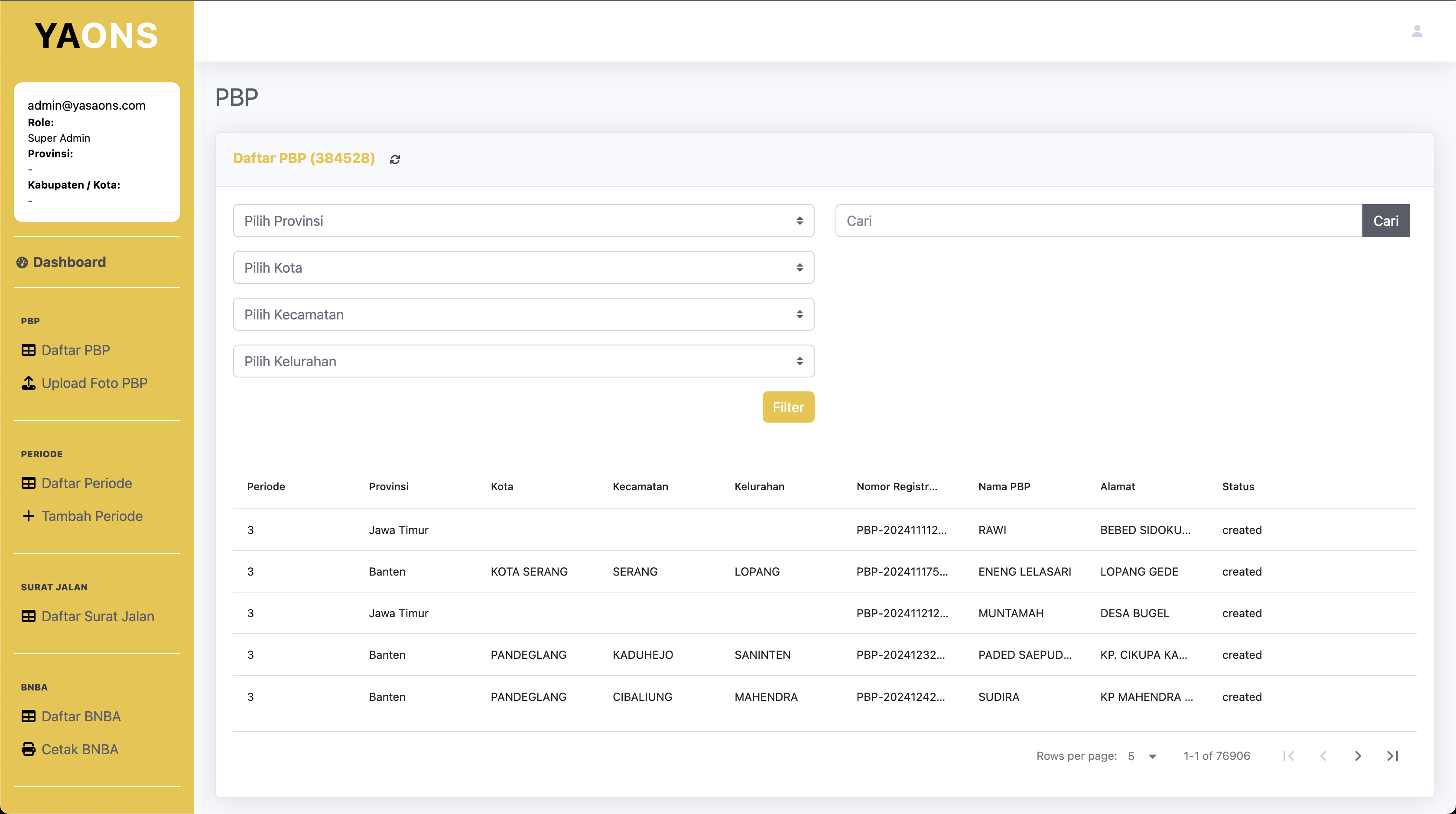Select the row named RAWI
Viewport: 1456px width, 814px height.
825,530
